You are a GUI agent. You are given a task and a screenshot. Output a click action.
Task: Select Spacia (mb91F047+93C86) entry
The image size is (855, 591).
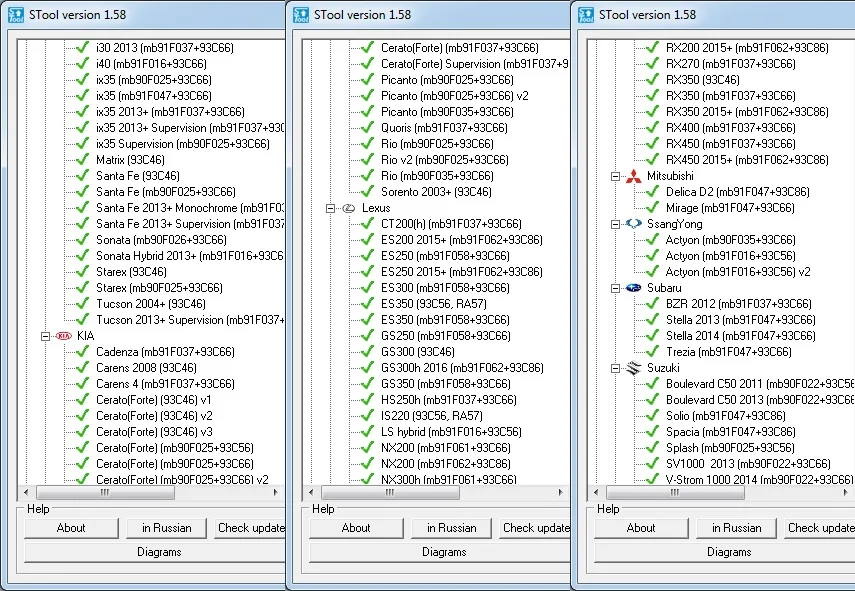[731, 432]
